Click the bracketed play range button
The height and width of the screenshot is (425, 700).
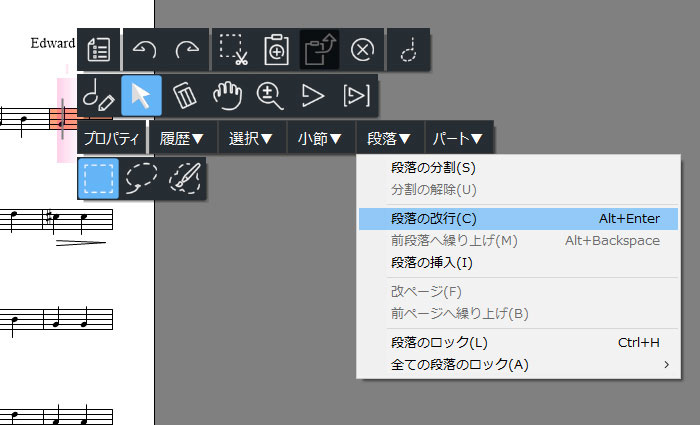[356, 96]
